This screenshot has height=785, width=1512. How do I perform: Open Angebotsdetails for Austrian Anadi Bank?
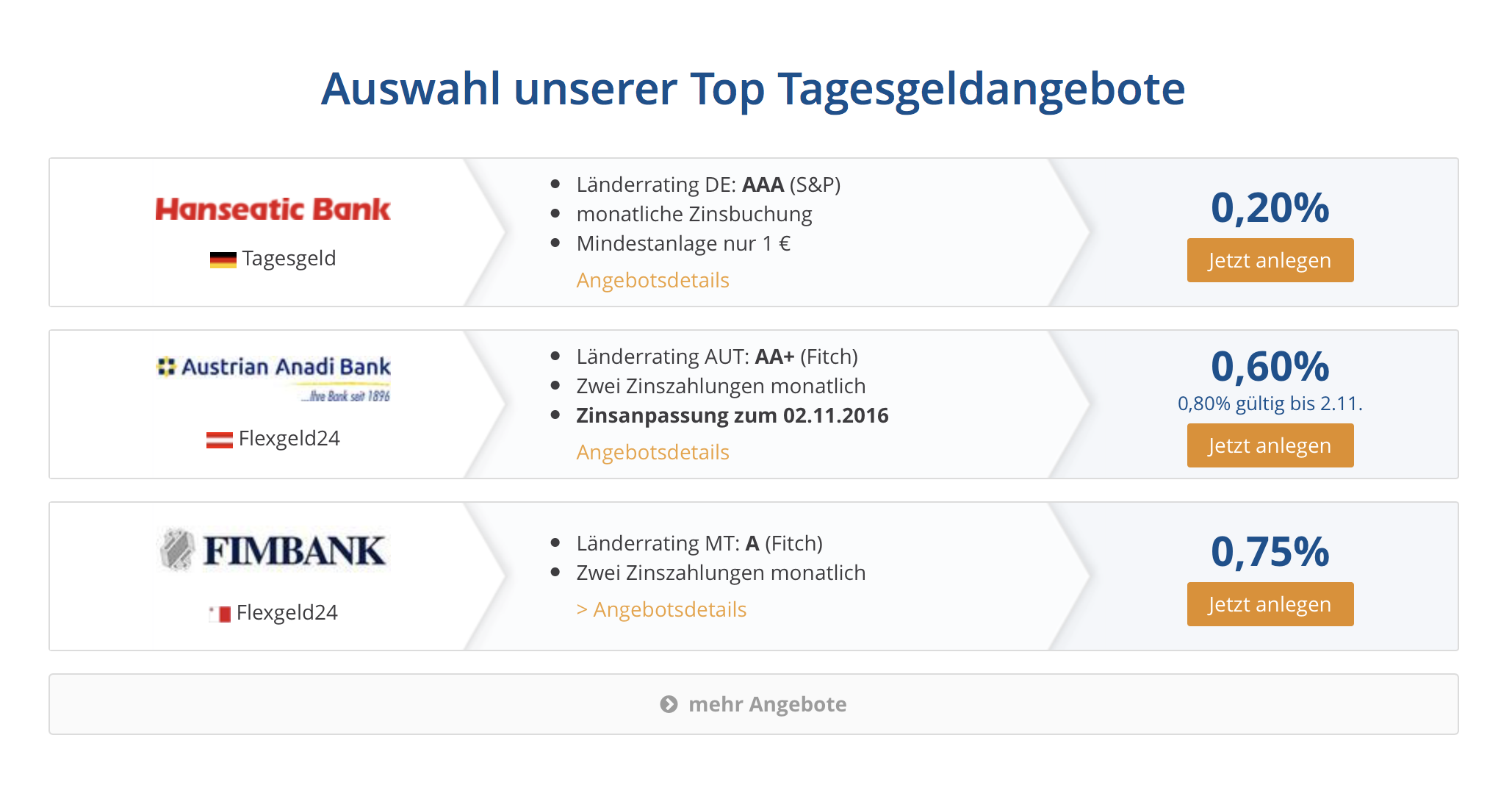pyautogui.click(x=652, y=452)
